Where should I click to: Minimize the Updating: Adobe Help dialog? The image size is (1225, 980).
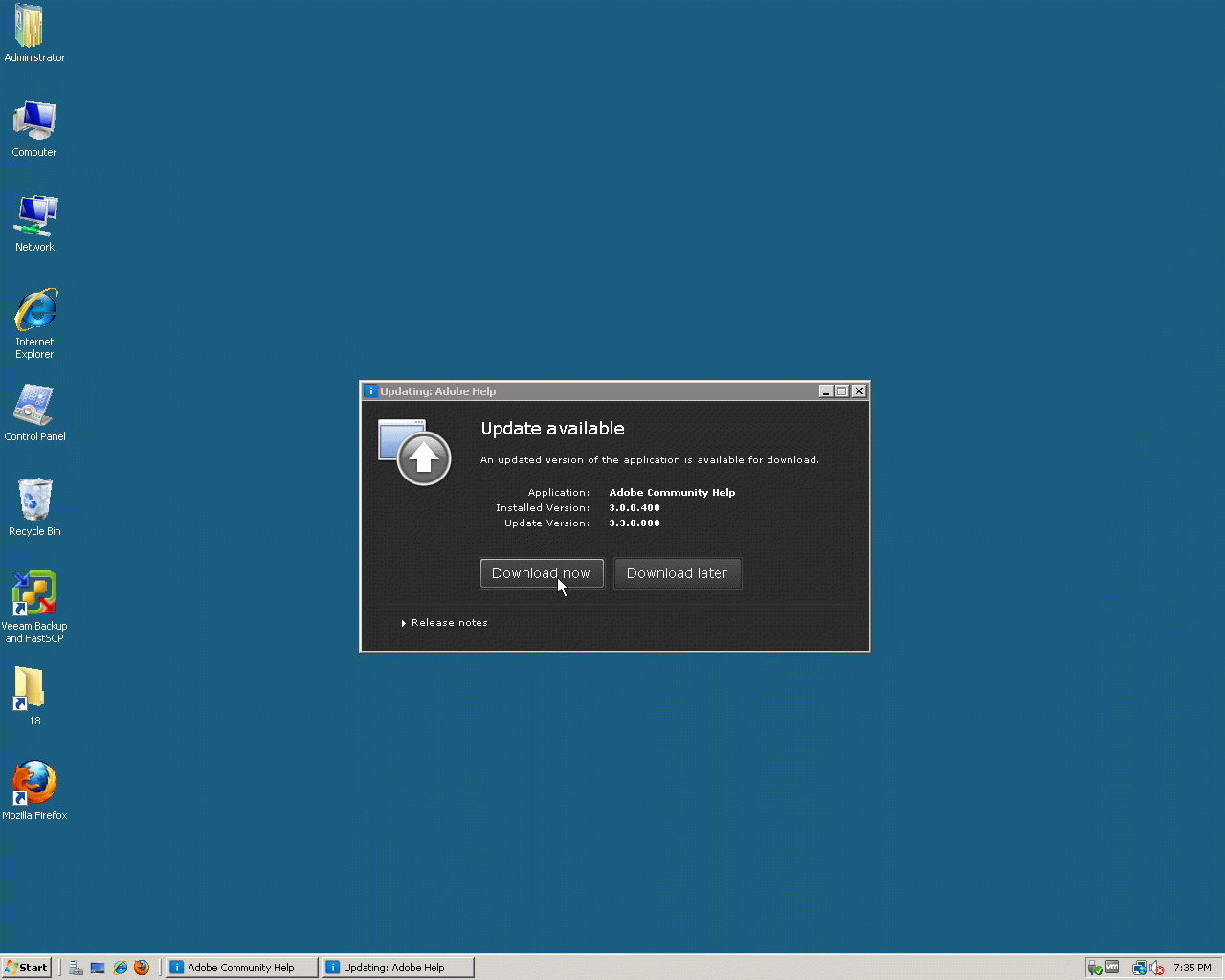pos(826,391)
